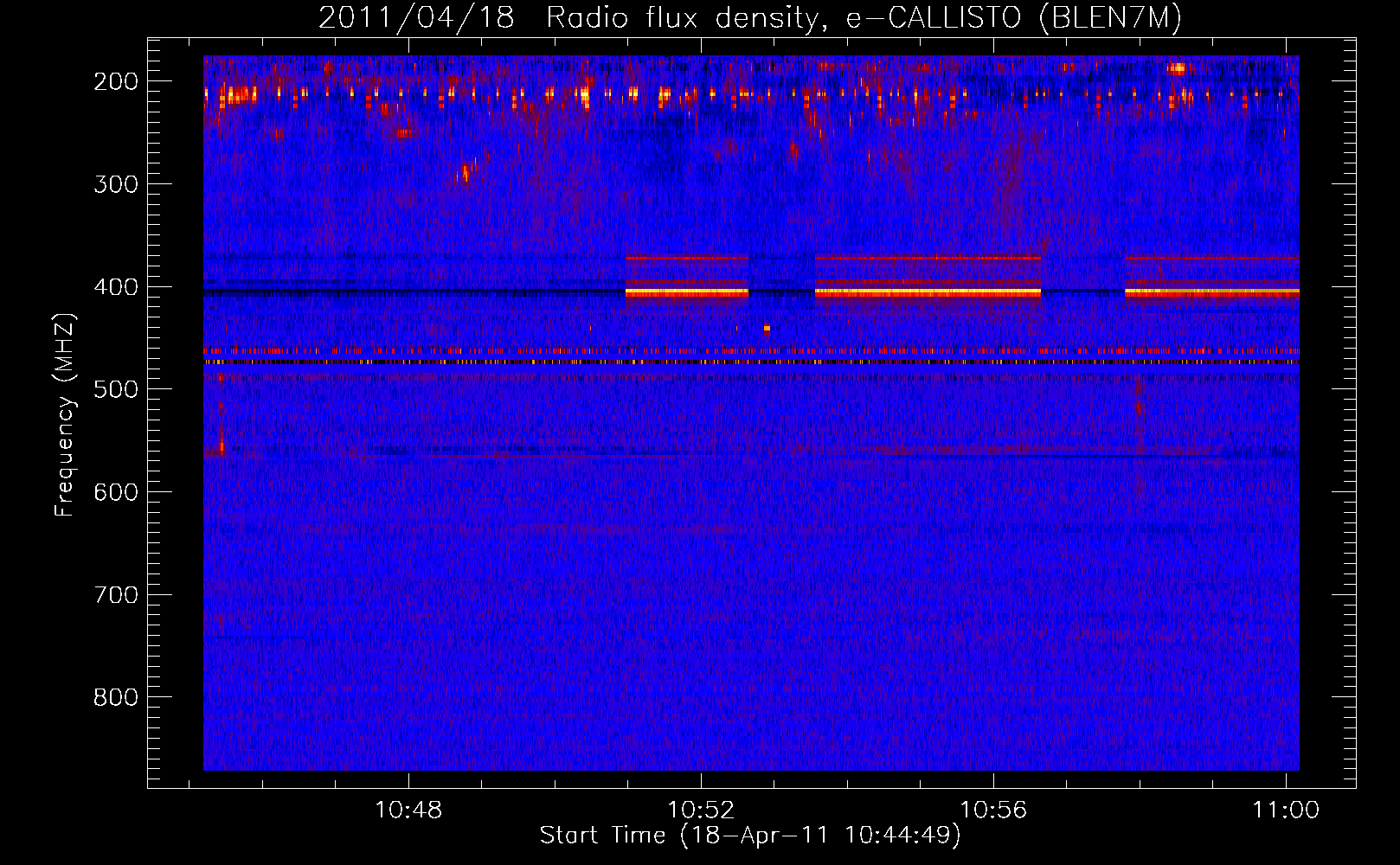Click the 600 frequency tick label
The image size is (1400, 865).
[116, 492]
